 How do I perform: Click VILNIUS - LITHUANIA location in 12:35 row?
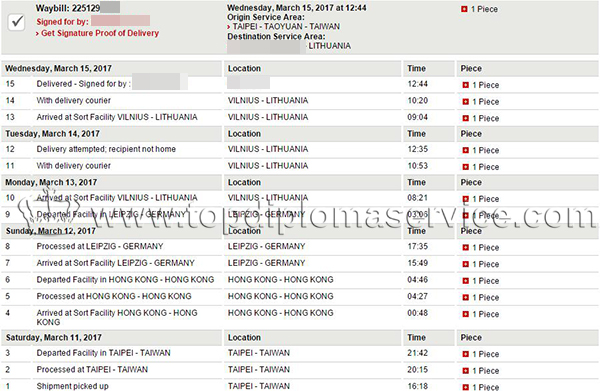tap(268, 149)
